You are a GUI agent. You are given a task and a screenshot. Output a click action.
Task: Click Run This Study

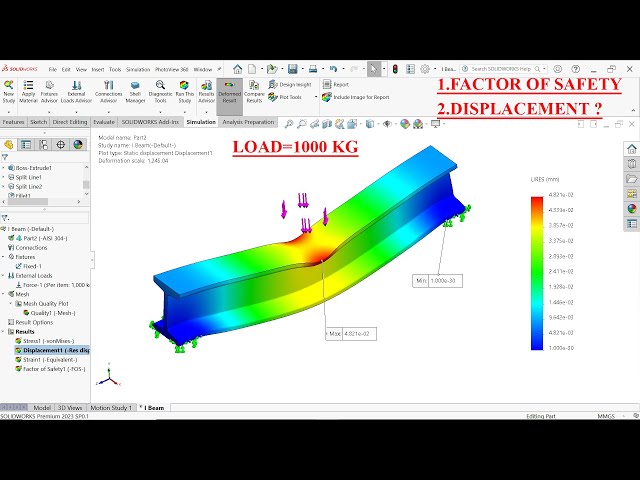pos(184,92)
